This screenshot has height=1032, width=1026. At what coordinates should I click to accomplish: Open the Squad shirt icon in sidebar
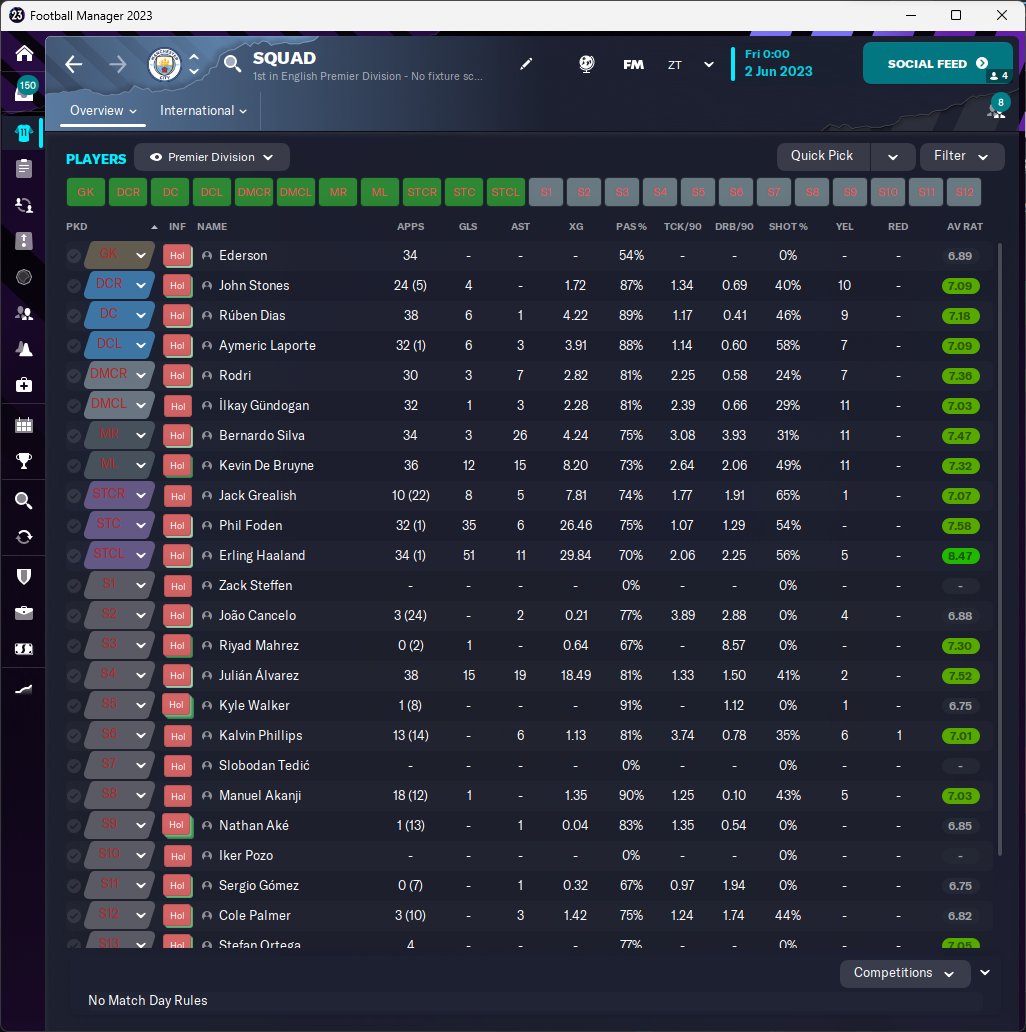(24, 134)
